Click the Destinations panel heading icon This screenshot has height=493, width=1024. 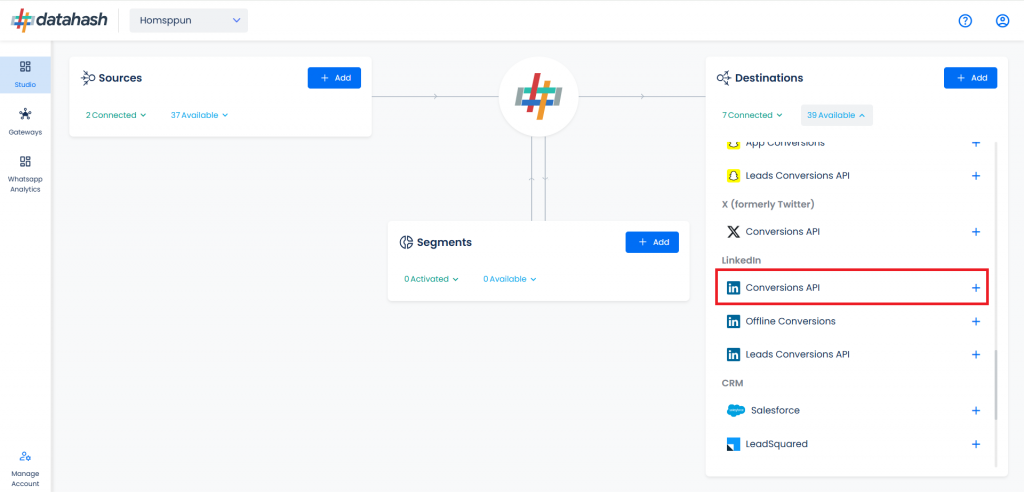point(724,78)
